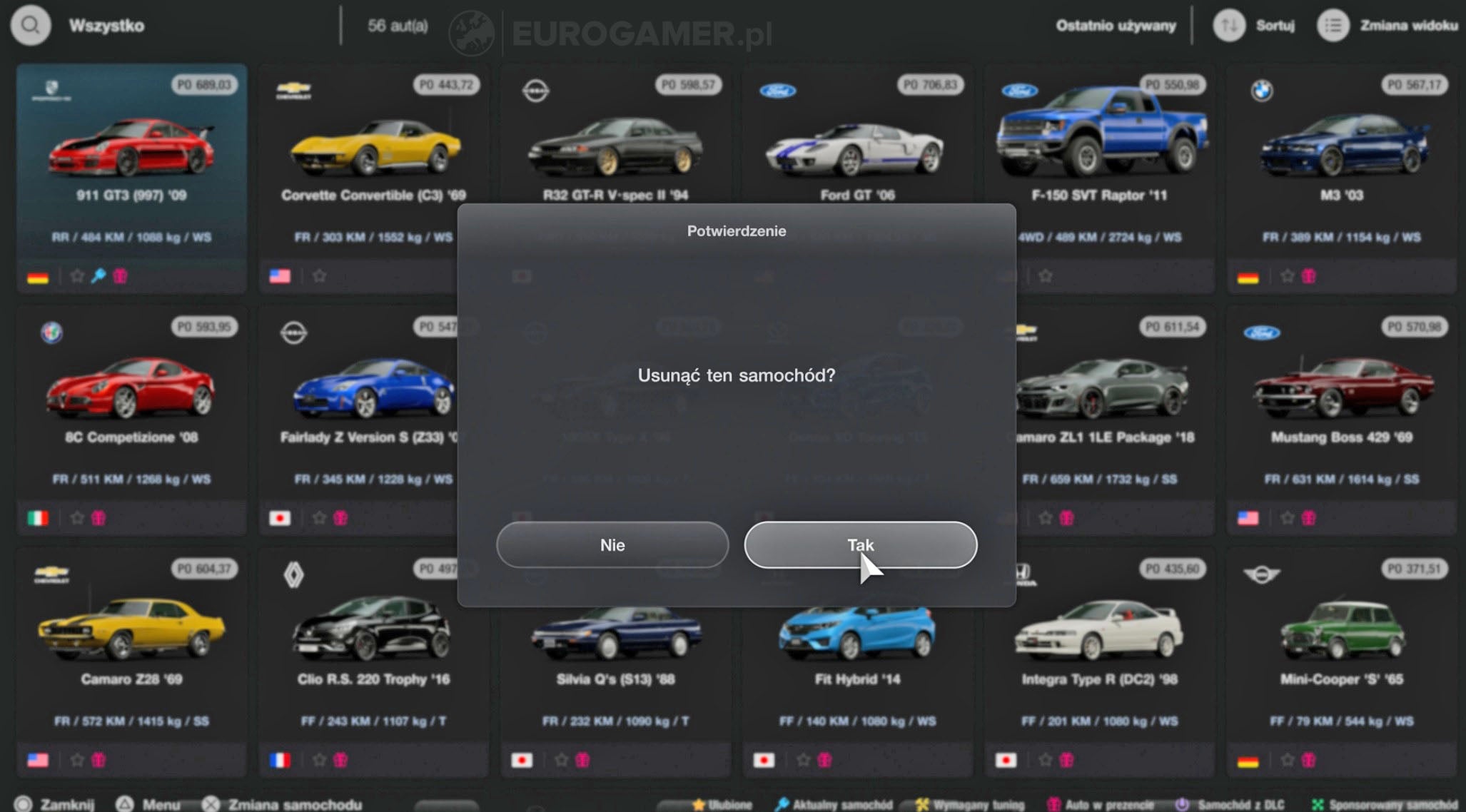The height and width of the screenshot is (812, 1466).
Task: Click the pink gift icon on 911 GT3 card
Action: click(120, 276)
